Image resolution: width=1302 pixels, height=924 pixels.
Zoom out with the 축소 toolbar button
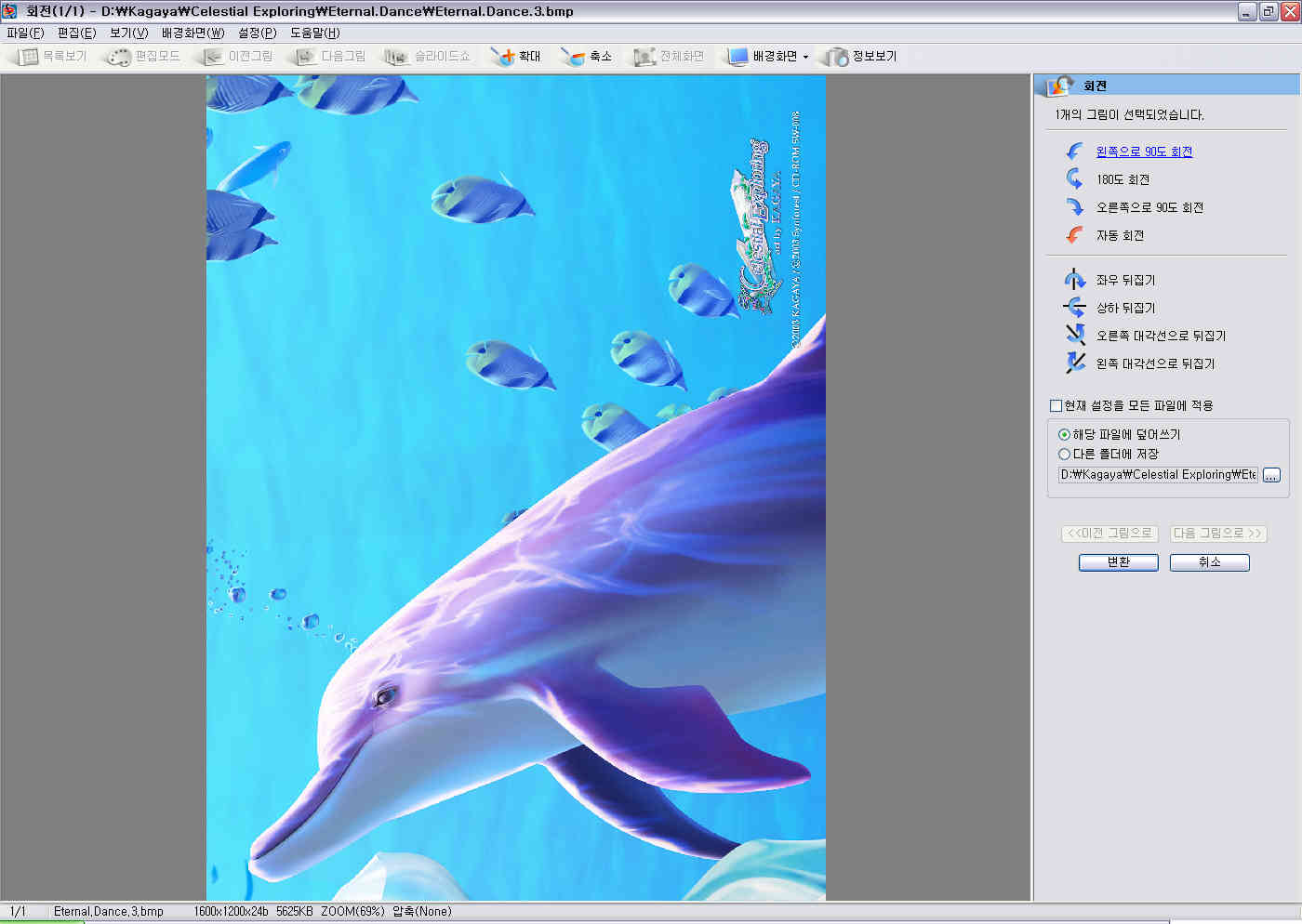coord(586,57)
